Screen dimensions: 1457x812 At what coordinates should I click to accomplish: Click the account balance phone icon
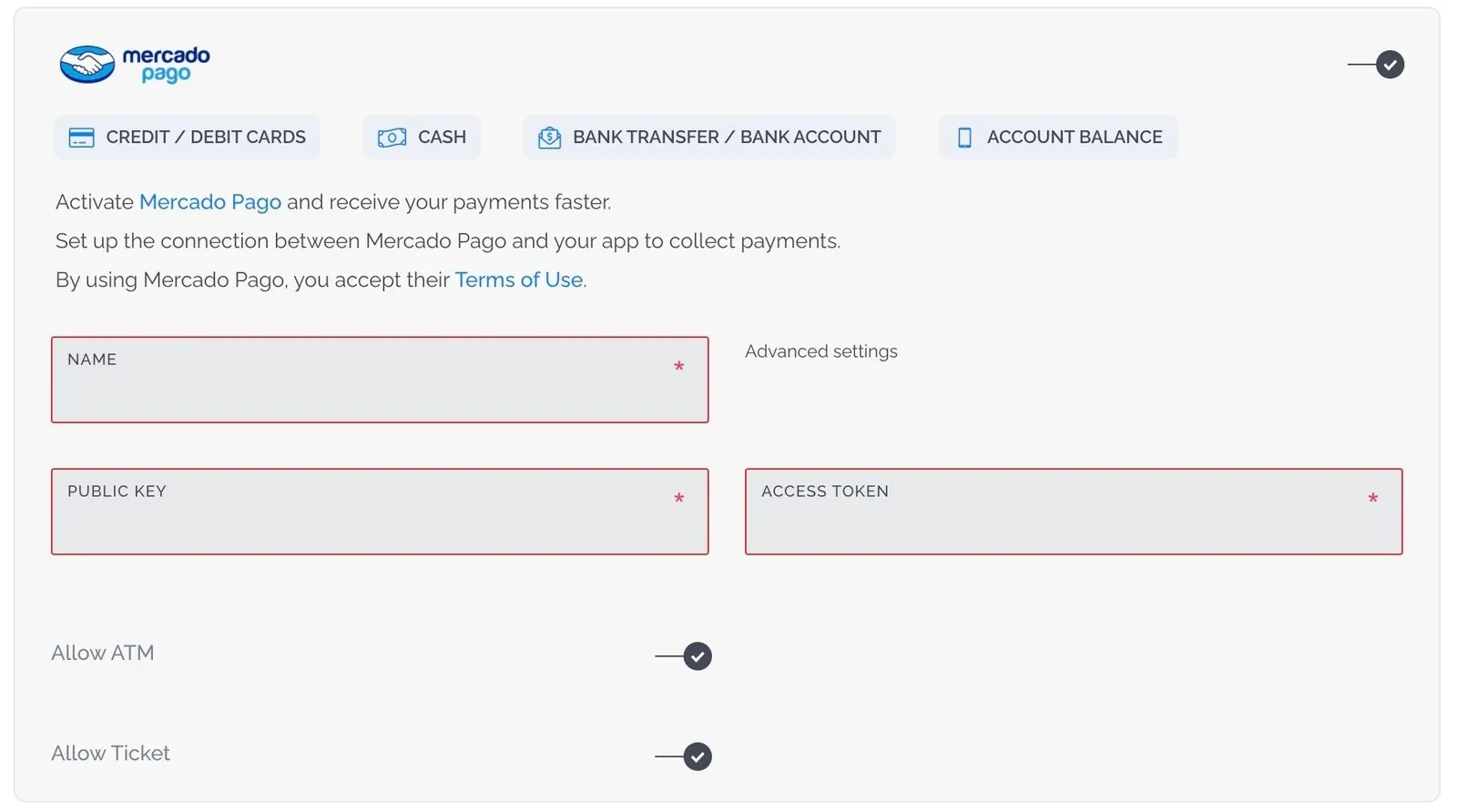click(964, 137)
